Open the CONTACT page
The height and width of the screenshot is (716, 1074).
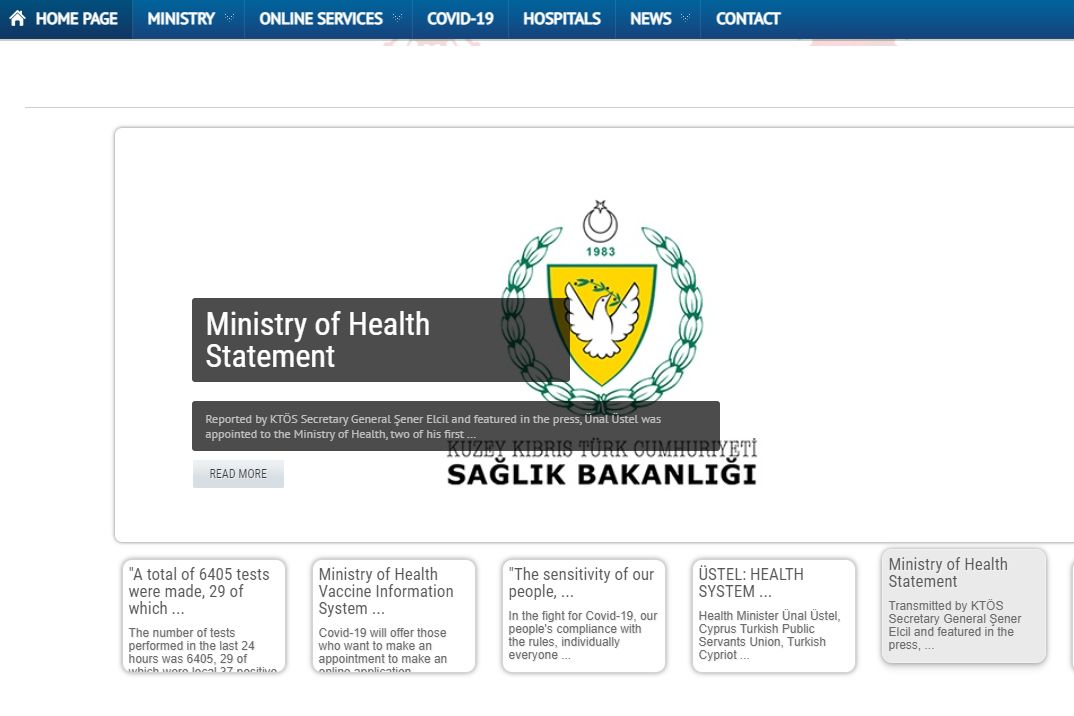748,18
